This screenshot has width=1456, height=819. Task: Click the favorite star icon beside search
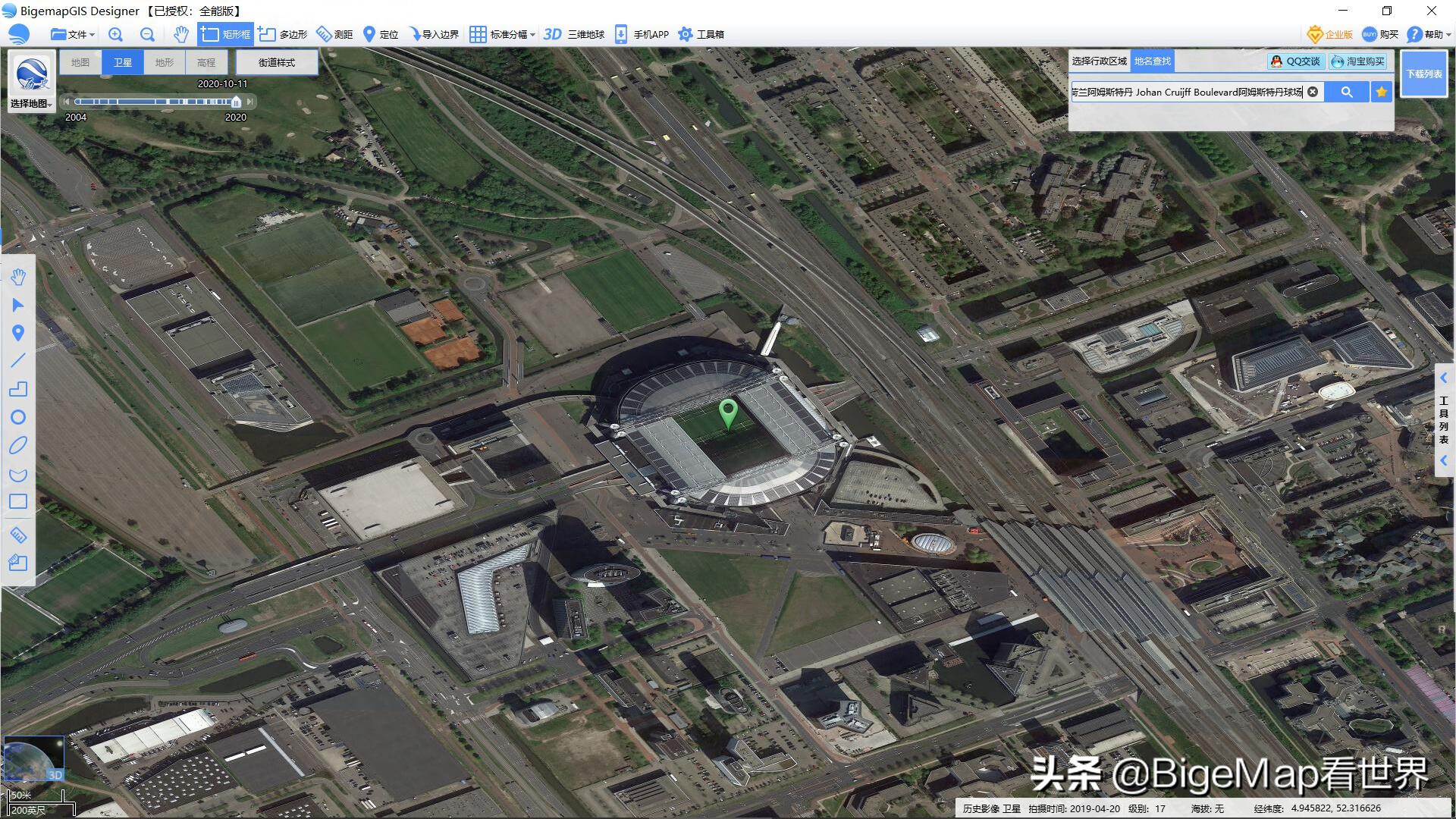1381,92
